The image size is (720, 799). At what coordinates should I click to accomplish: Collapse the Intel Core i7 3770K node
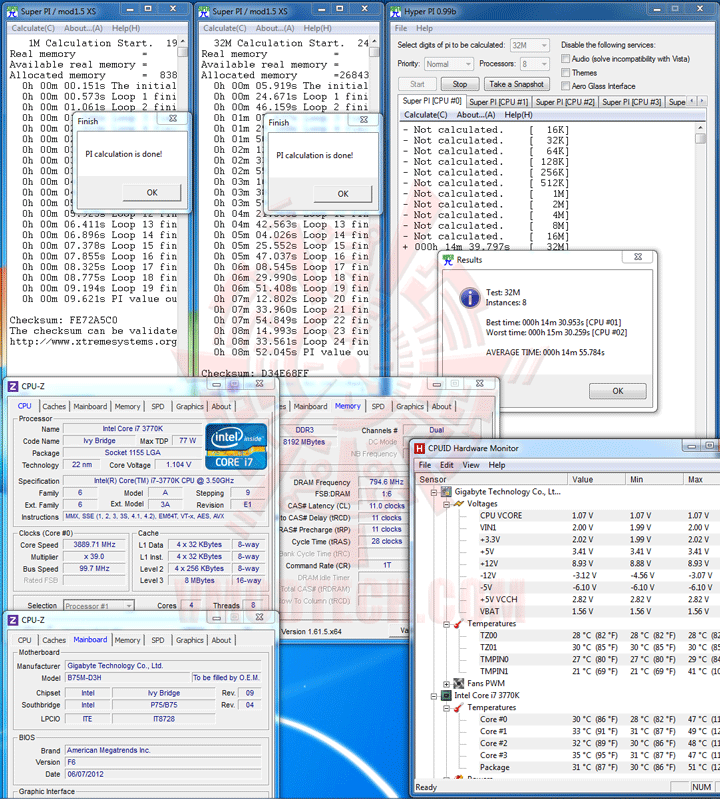click(434, 696)
